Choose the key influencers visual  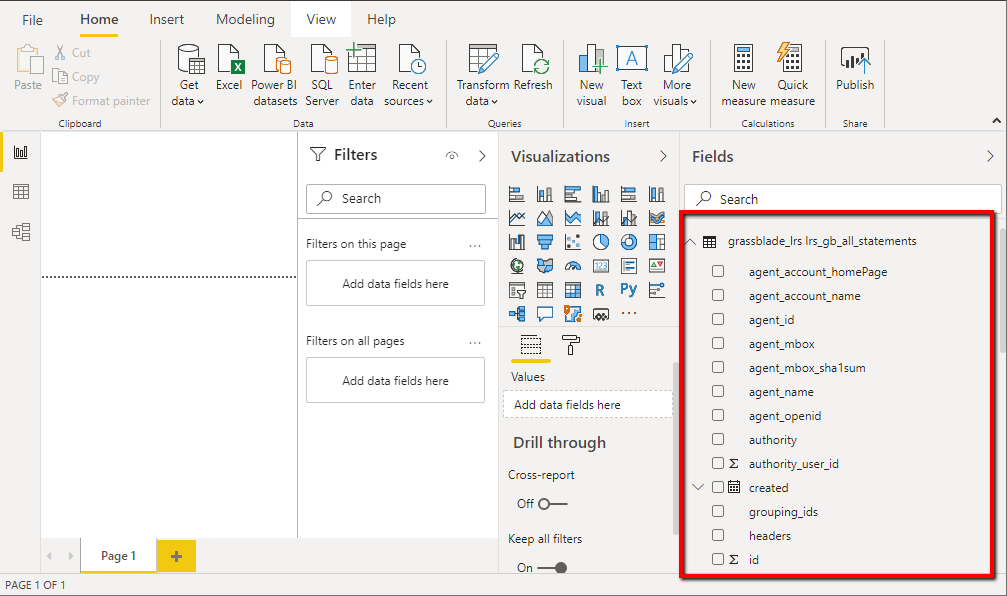click(657, 290)
